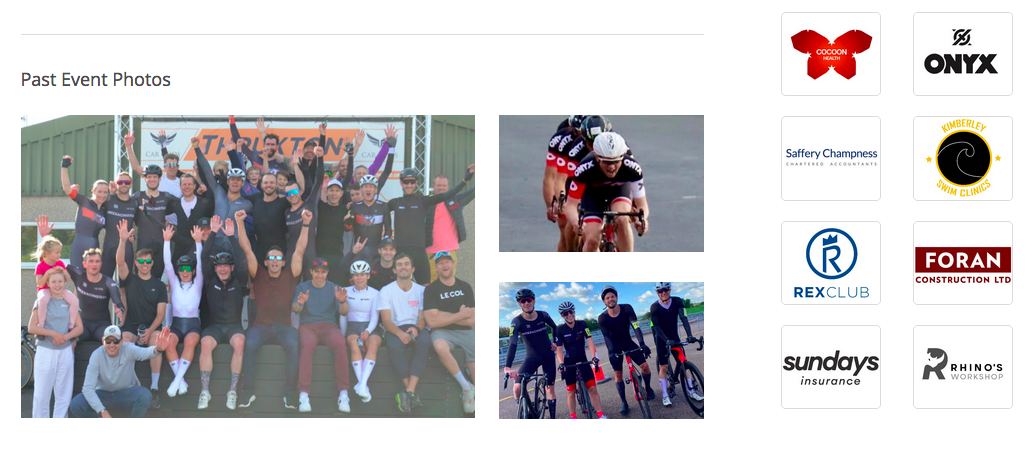Click the Past Event Photos heading
The width and height of the screenshot is (1036, 451).
click(96, 80)
